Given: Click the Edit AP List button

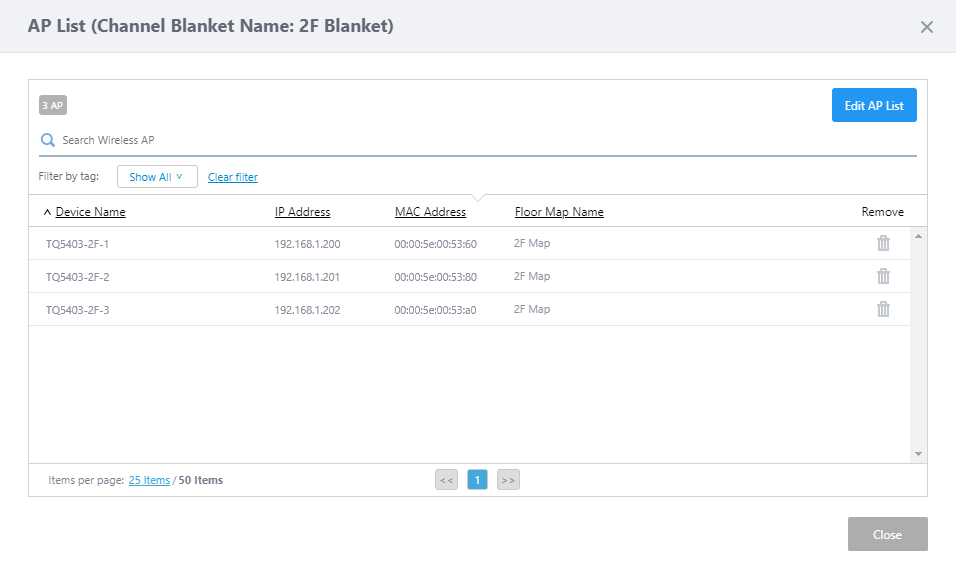Looking at the screenshot, I should click(x=873, y=105).
